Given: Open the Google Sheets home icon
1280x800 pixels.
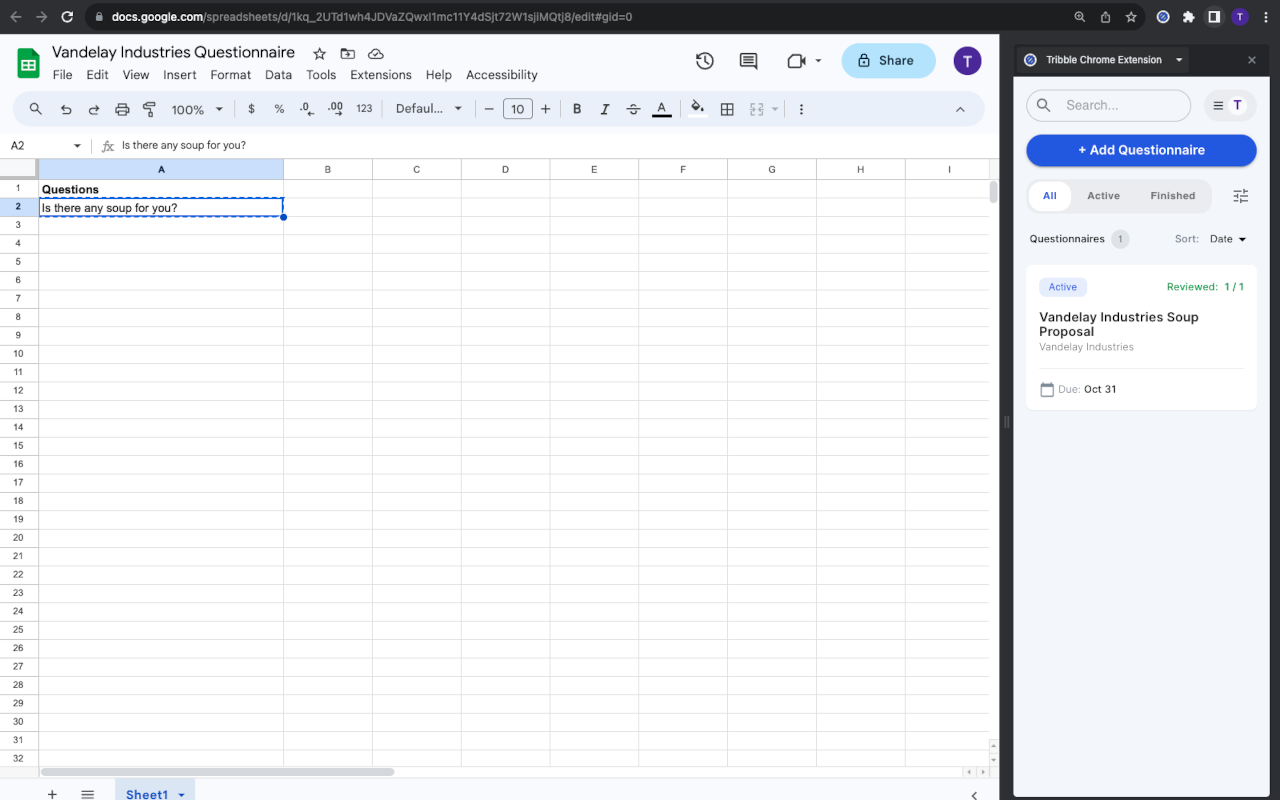Looking at the screenshot, I should pos(28,63).
